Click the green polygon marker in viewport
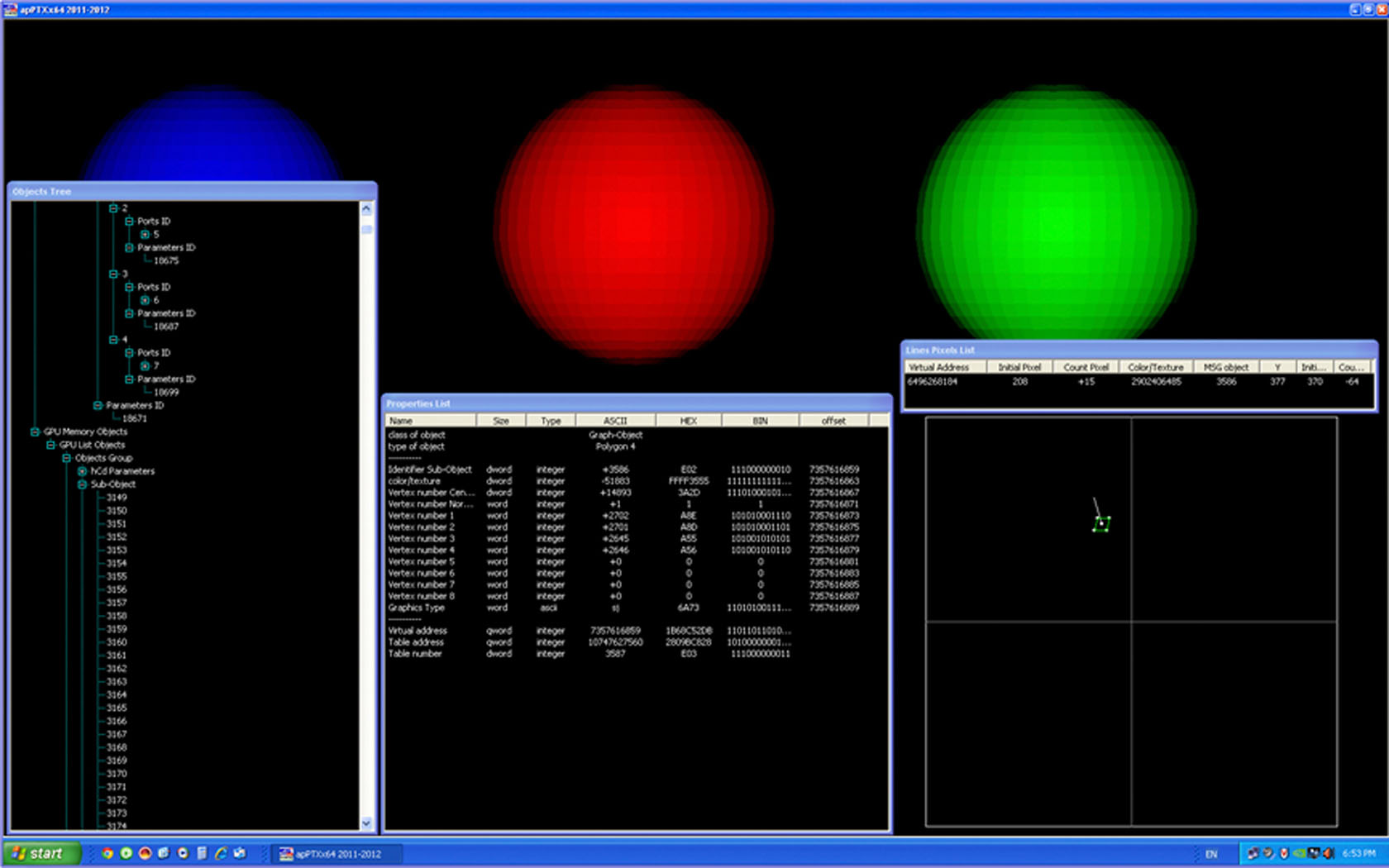Image resolution: width=1389 pixels, height=868 pixels. point(1101,524)
